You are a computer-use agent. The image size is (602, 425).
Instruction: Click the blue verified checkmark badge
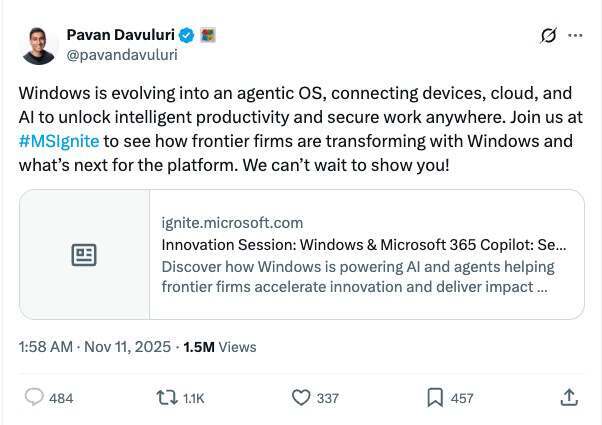click(187, 36)
